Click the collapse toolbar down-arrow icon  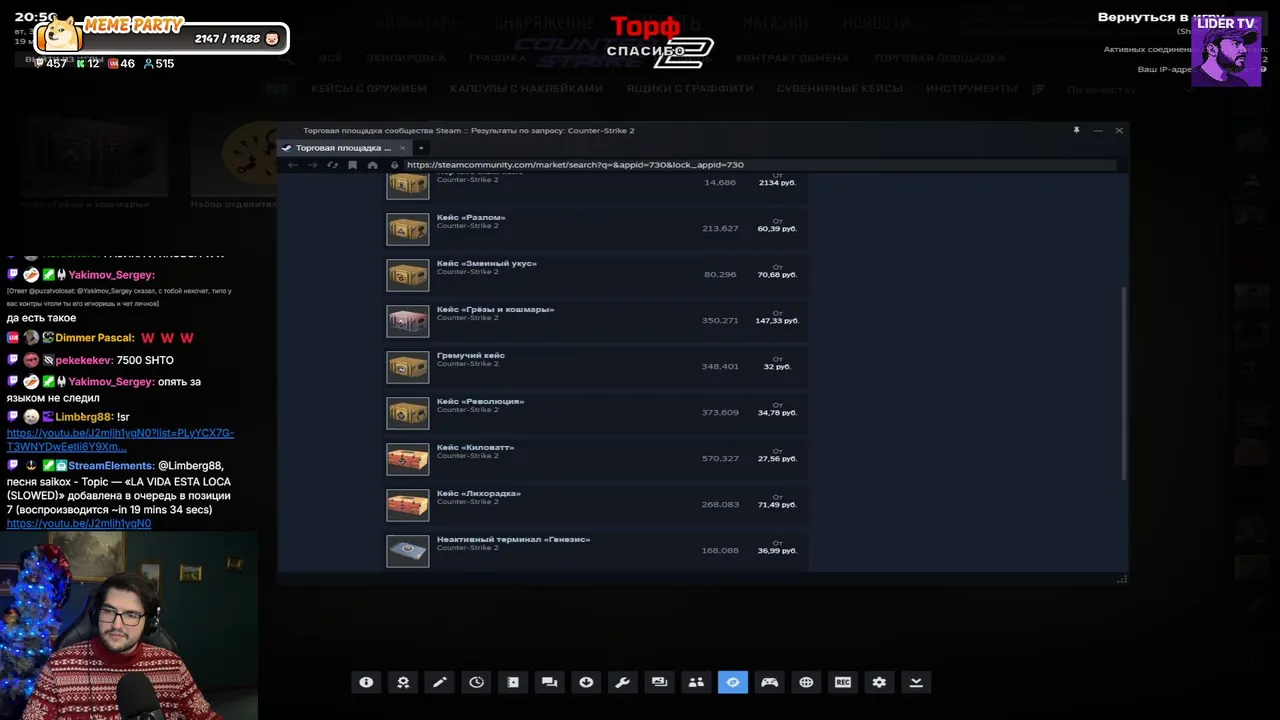(916, 682)
